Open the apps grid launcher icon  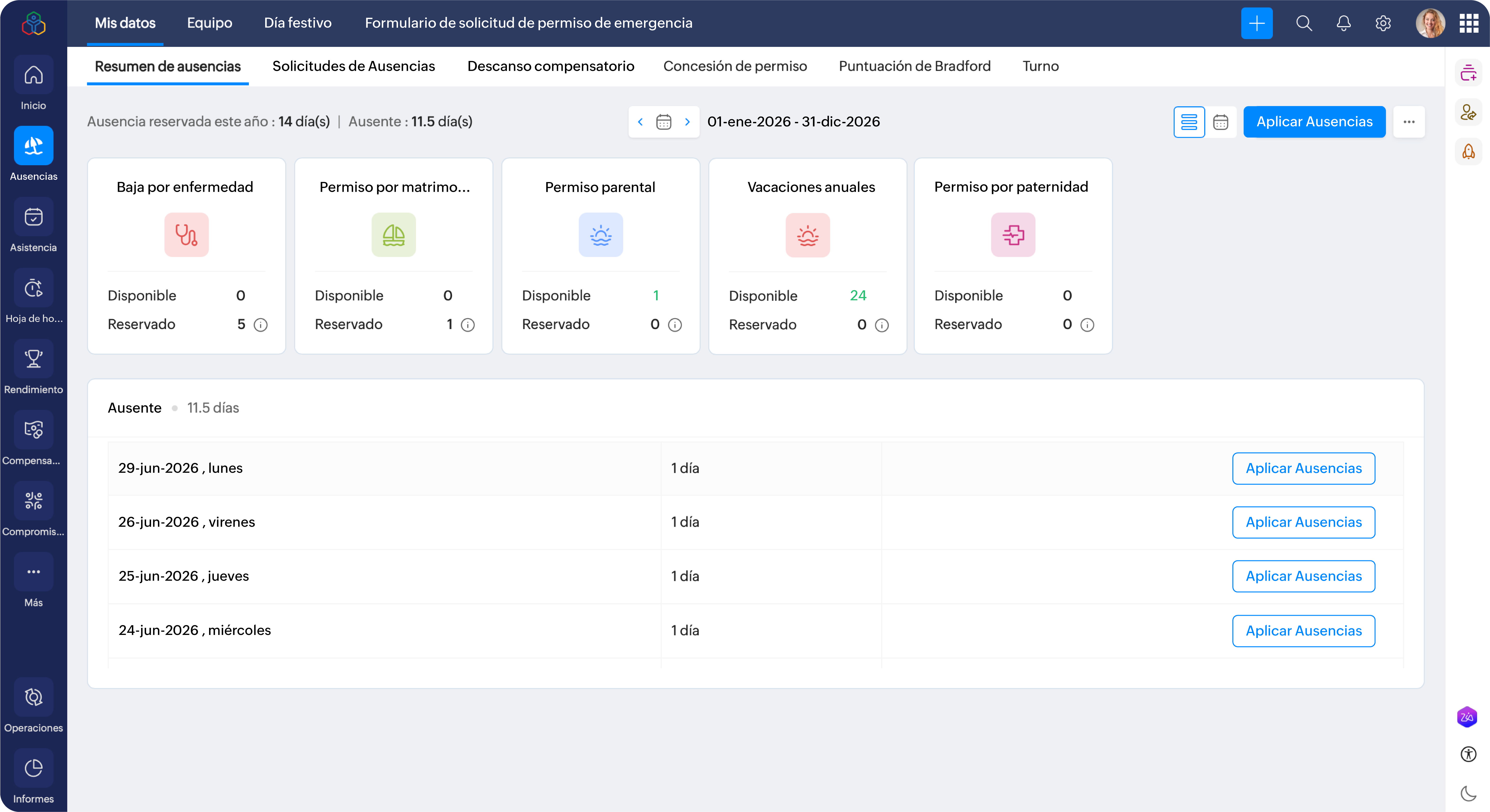coord(1469,23)
